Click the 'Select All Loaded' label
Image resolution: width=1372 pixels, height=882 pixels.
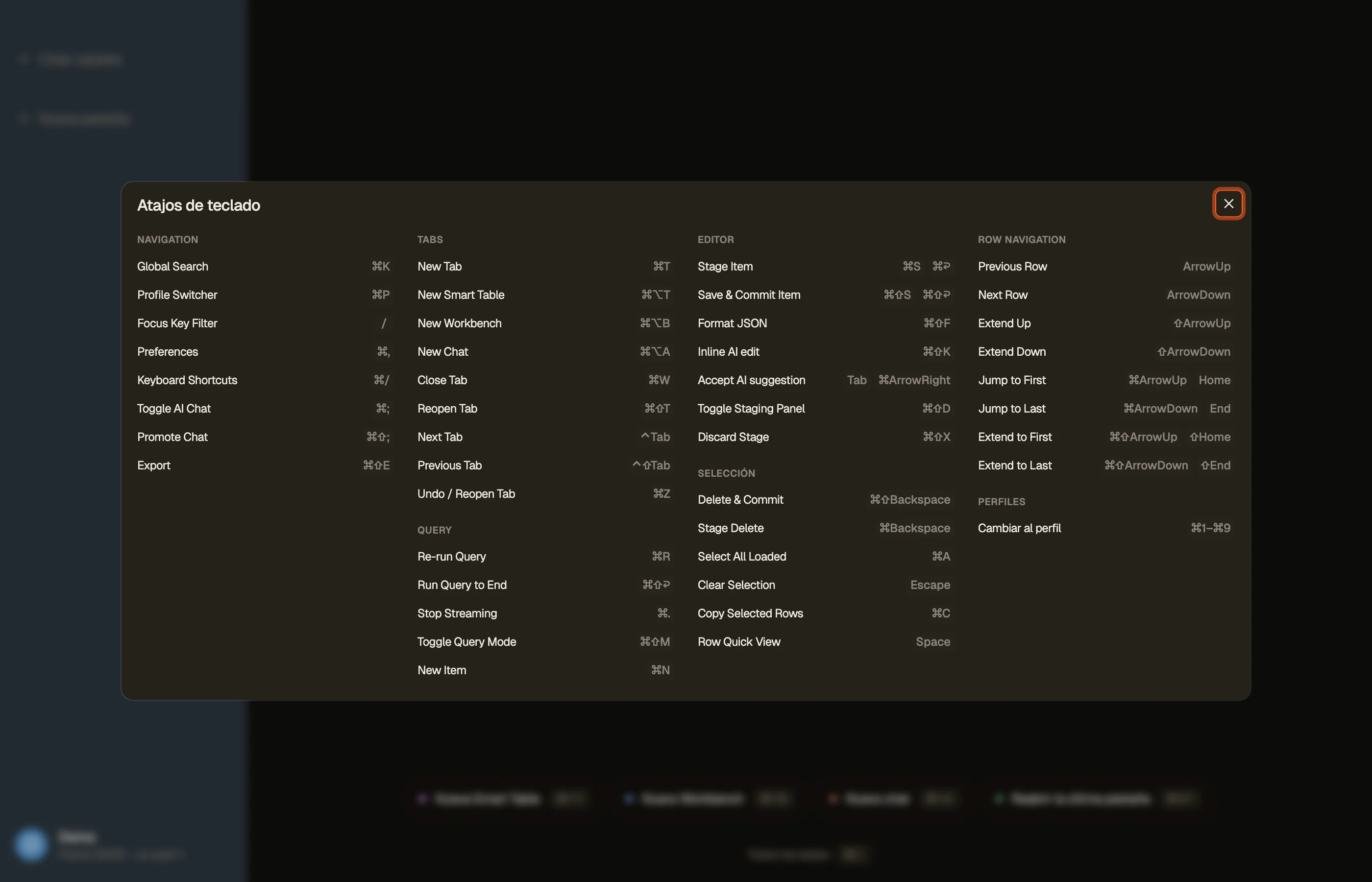click(x=741, y=557)
